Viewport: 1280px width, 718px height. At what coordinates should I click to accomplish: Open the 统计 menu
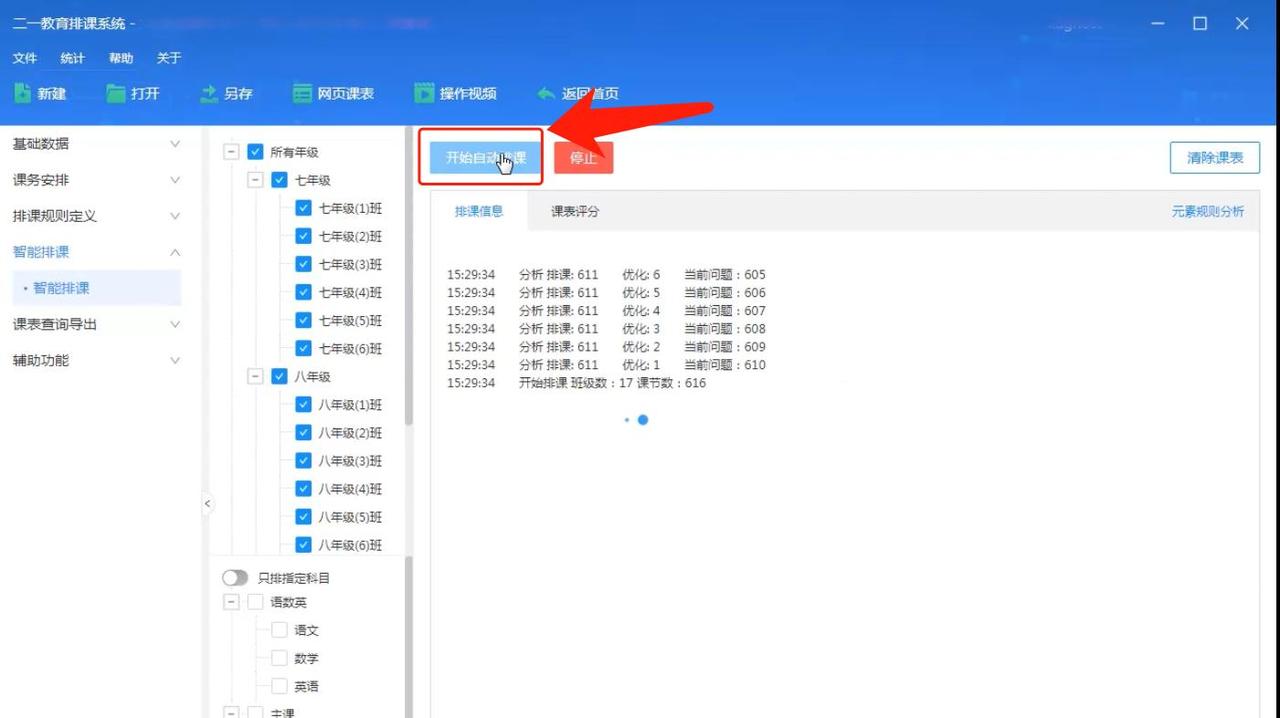73,58
